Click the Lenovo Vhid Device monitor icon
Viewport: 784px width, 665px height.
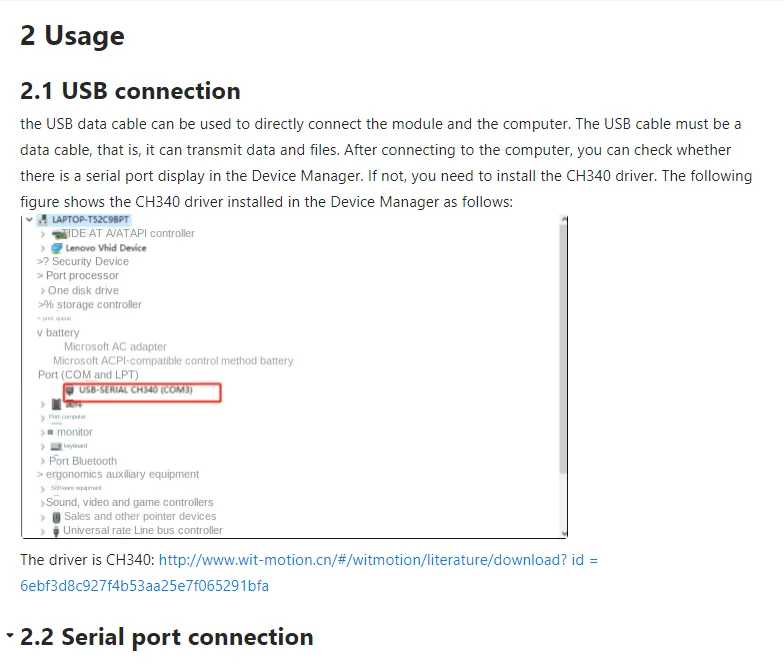pyautogui.click(x=57, y=248)
